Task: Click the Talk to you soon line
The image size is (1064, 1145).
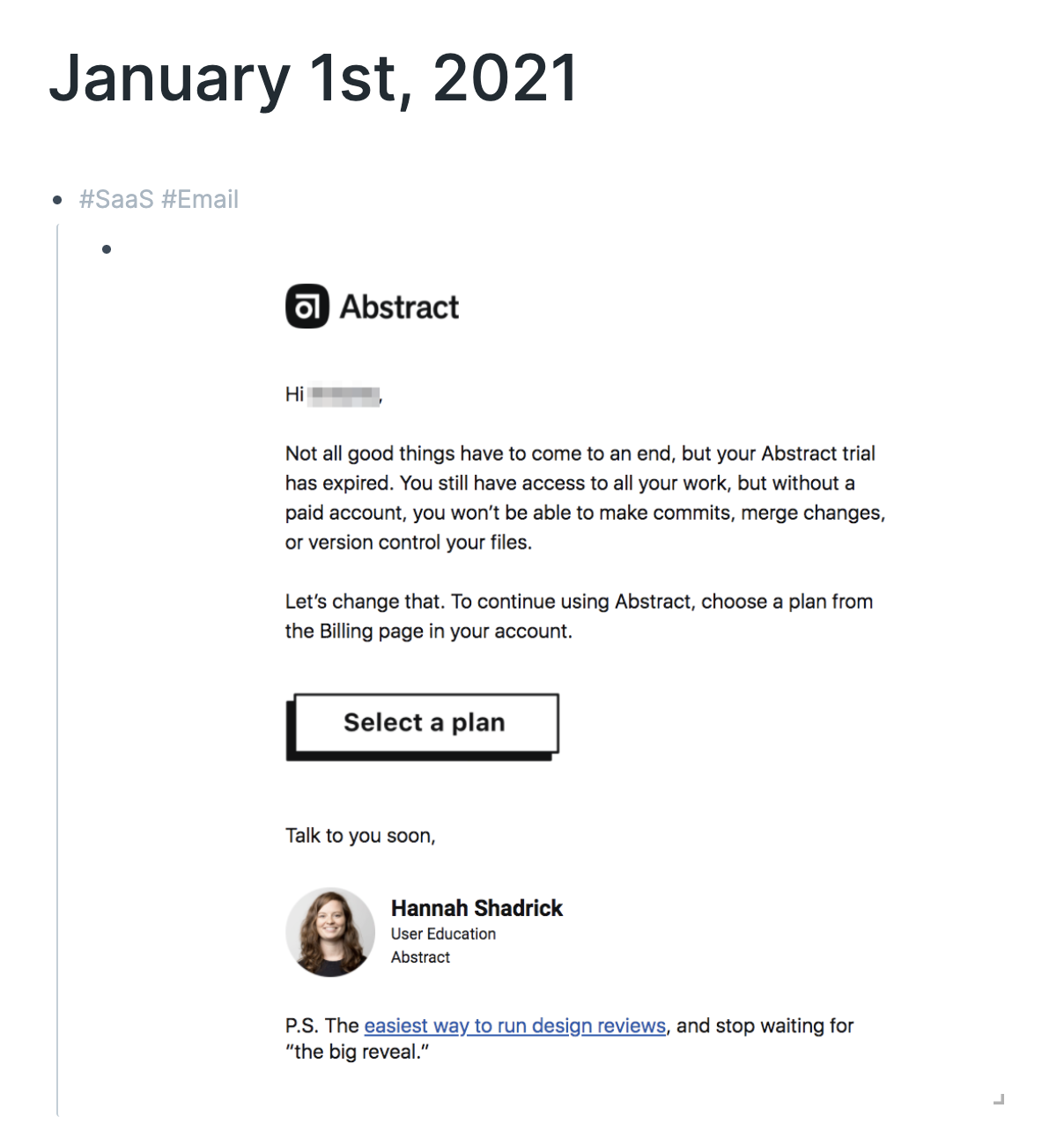Action: [x=360, y=835]
